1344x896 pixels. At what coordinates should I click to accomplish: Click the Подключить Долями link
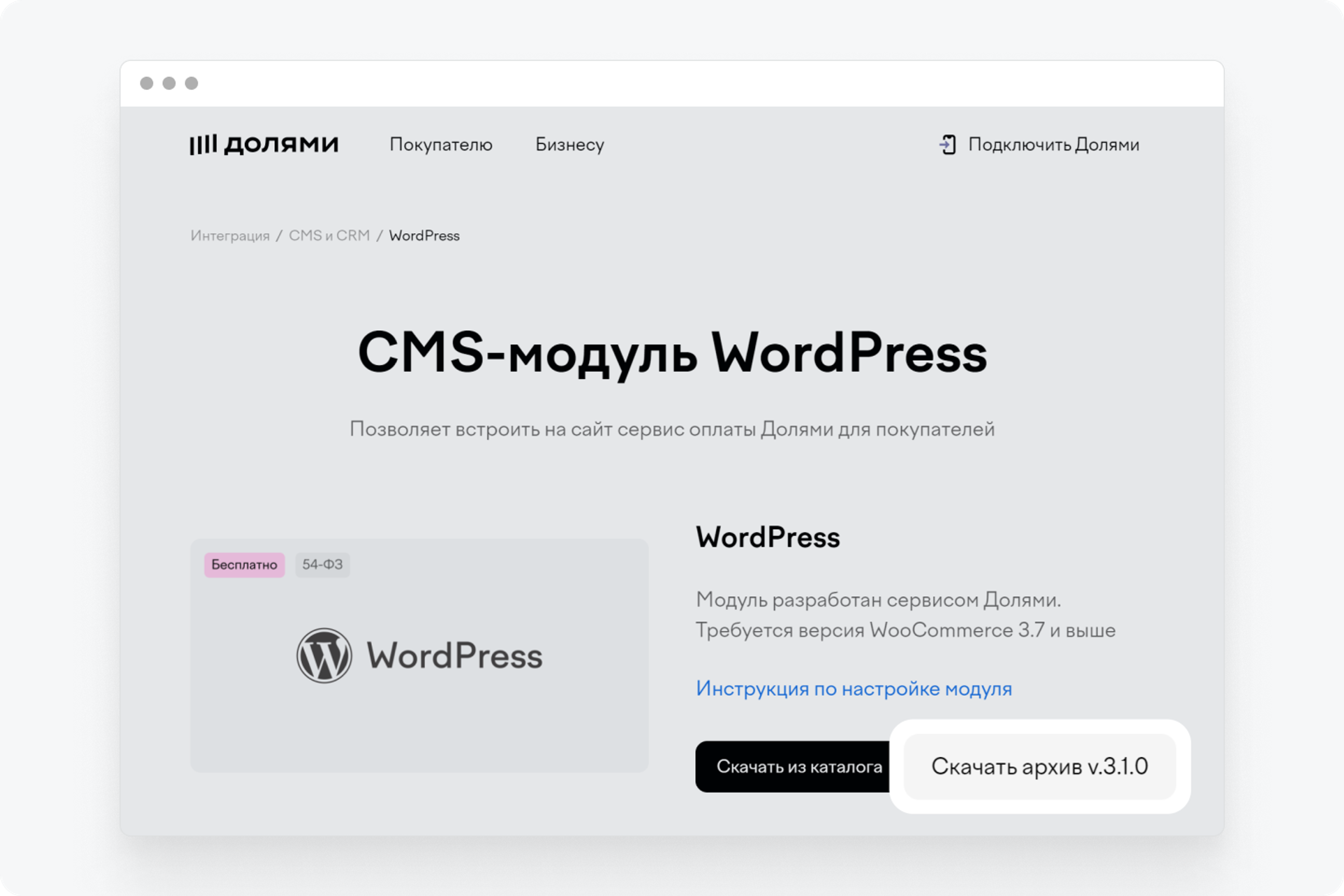click(1053, 145)
